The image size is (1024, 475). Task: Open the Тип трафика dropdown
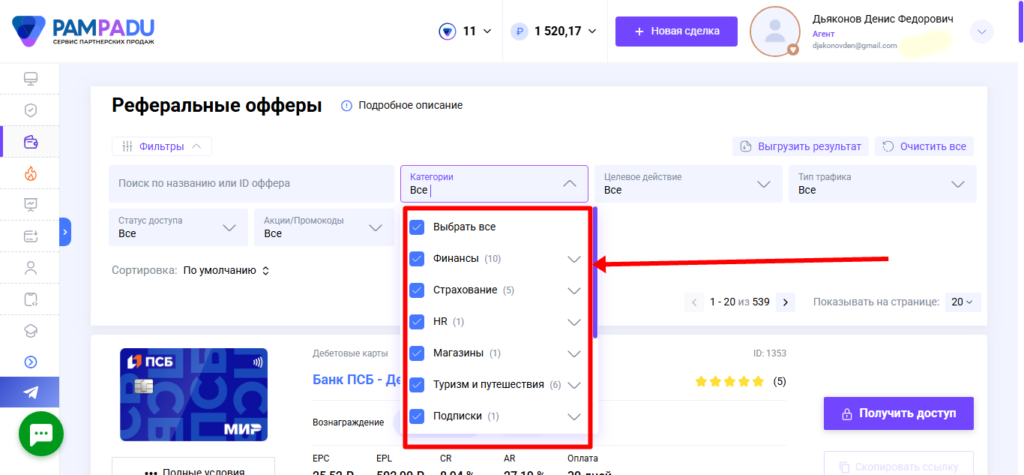point(882,184)
